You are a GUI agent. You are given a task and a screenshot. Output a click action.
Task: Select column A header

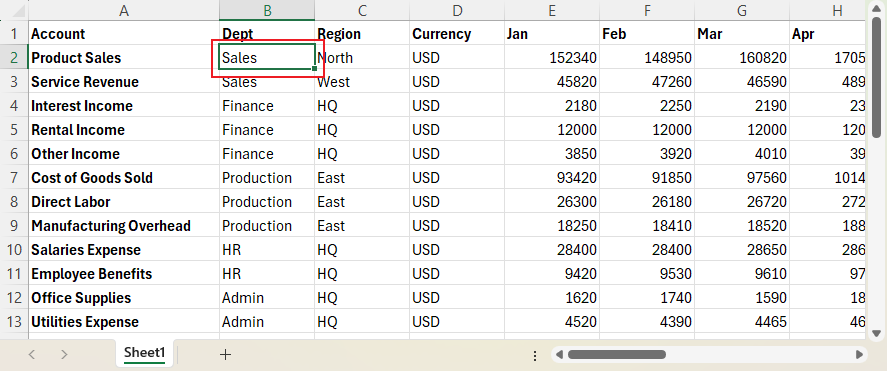124,10
